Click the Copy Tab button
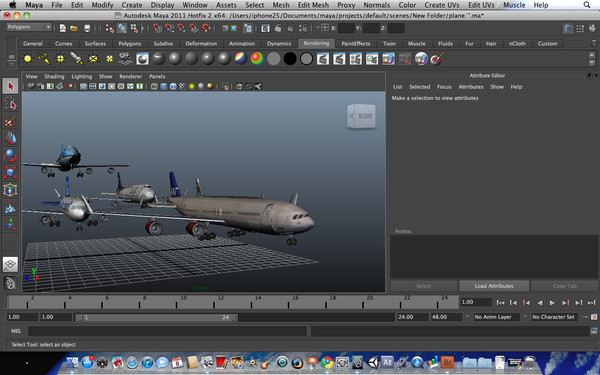Viewport: 600px width, 375px height. click(564, 286)
